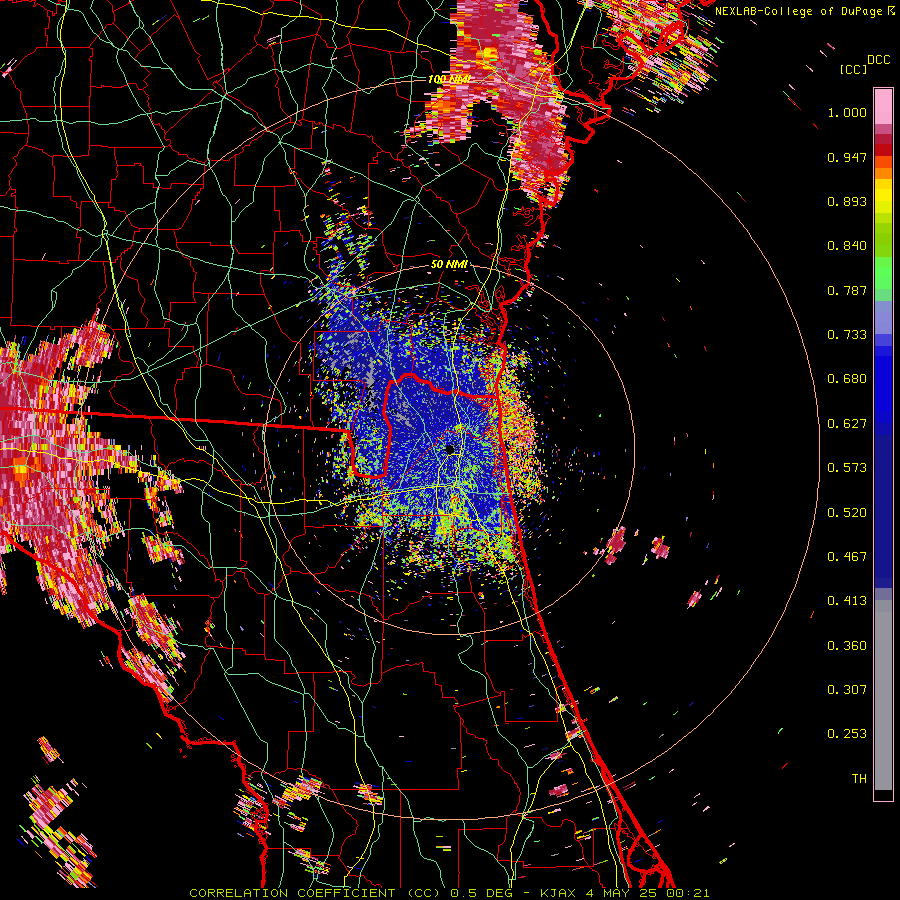Select the 0.573 value on the color scale
Screen dimensions: 900x900
coord(847,468)
